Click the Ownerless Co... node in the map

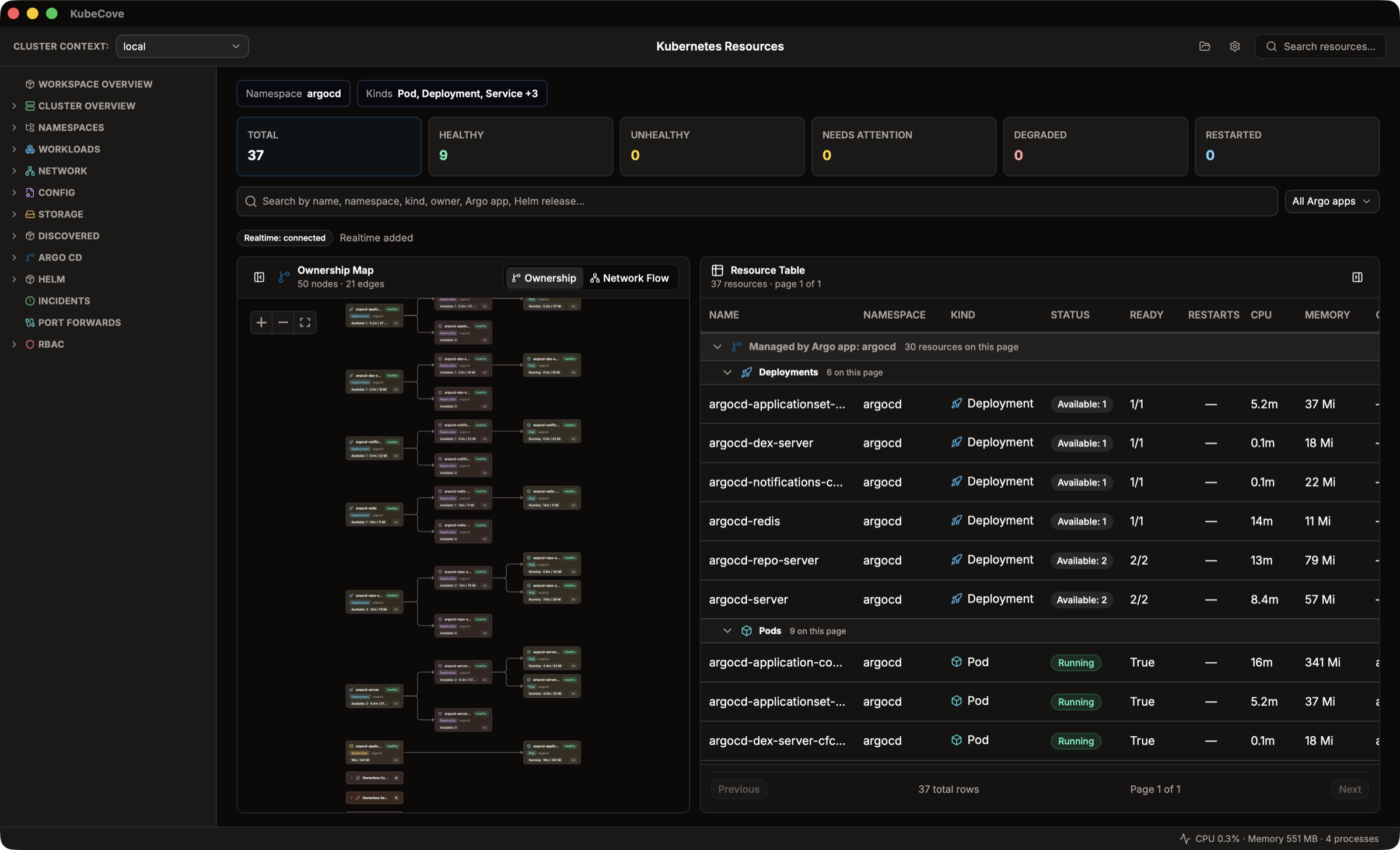pos(374,778)
